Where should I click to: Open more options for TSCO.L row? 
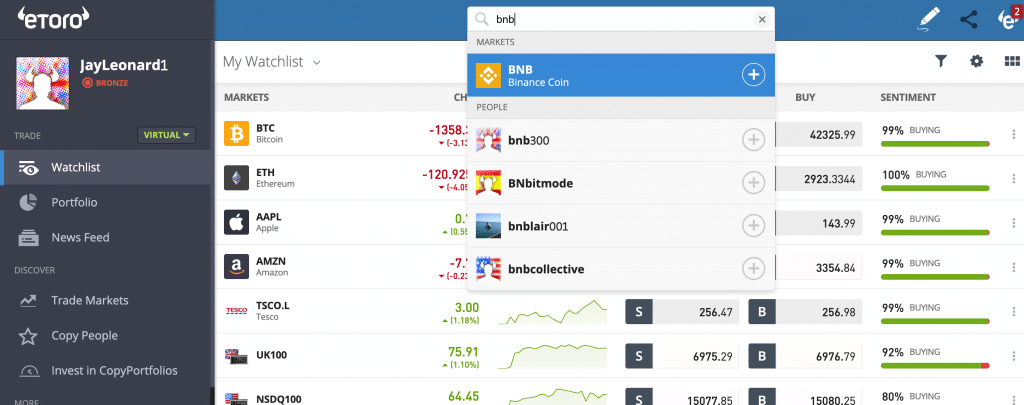tap(1014, 312)
